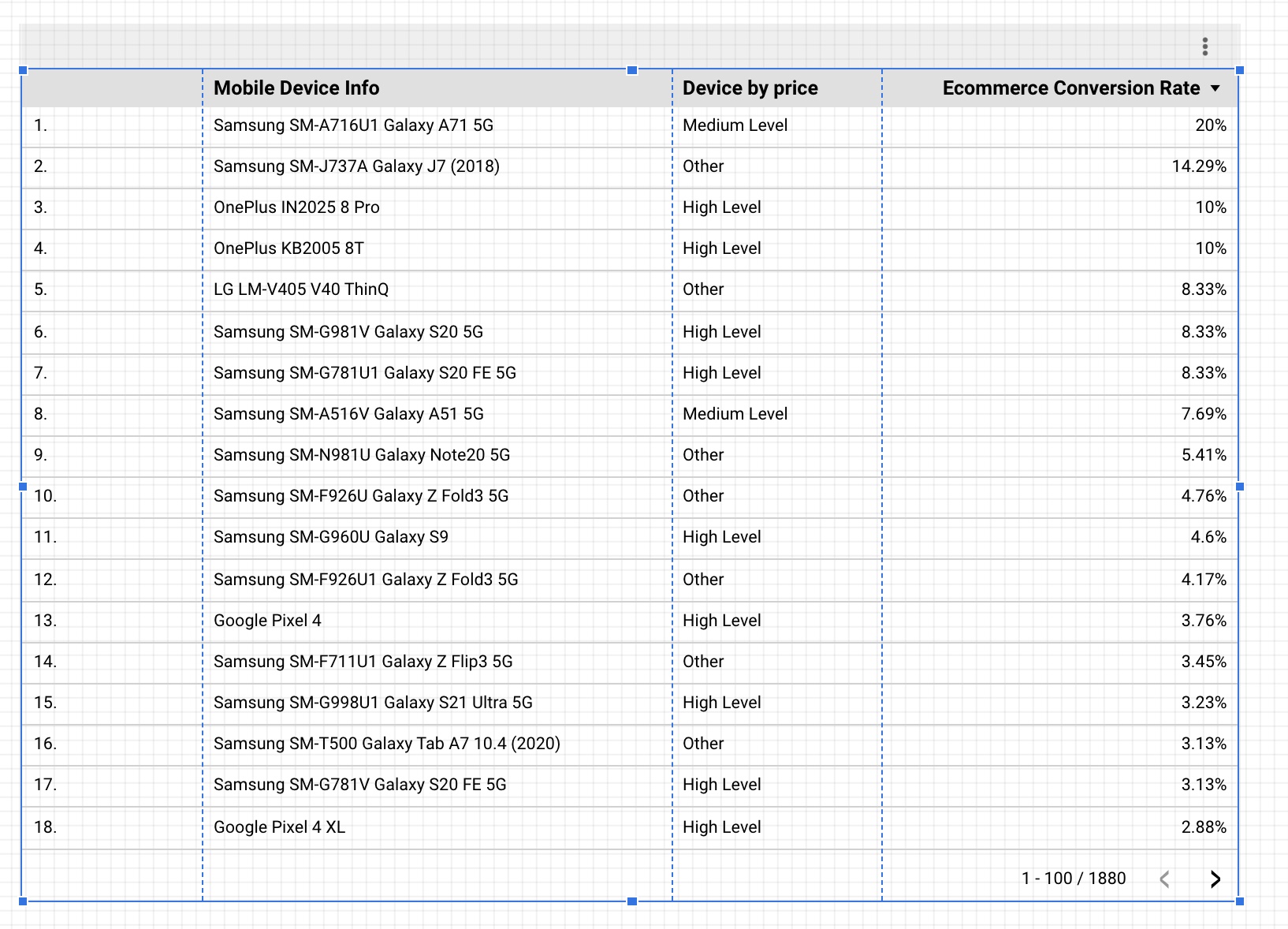Select row number 1. cell
1288x929 pixels.
point(41,125)
